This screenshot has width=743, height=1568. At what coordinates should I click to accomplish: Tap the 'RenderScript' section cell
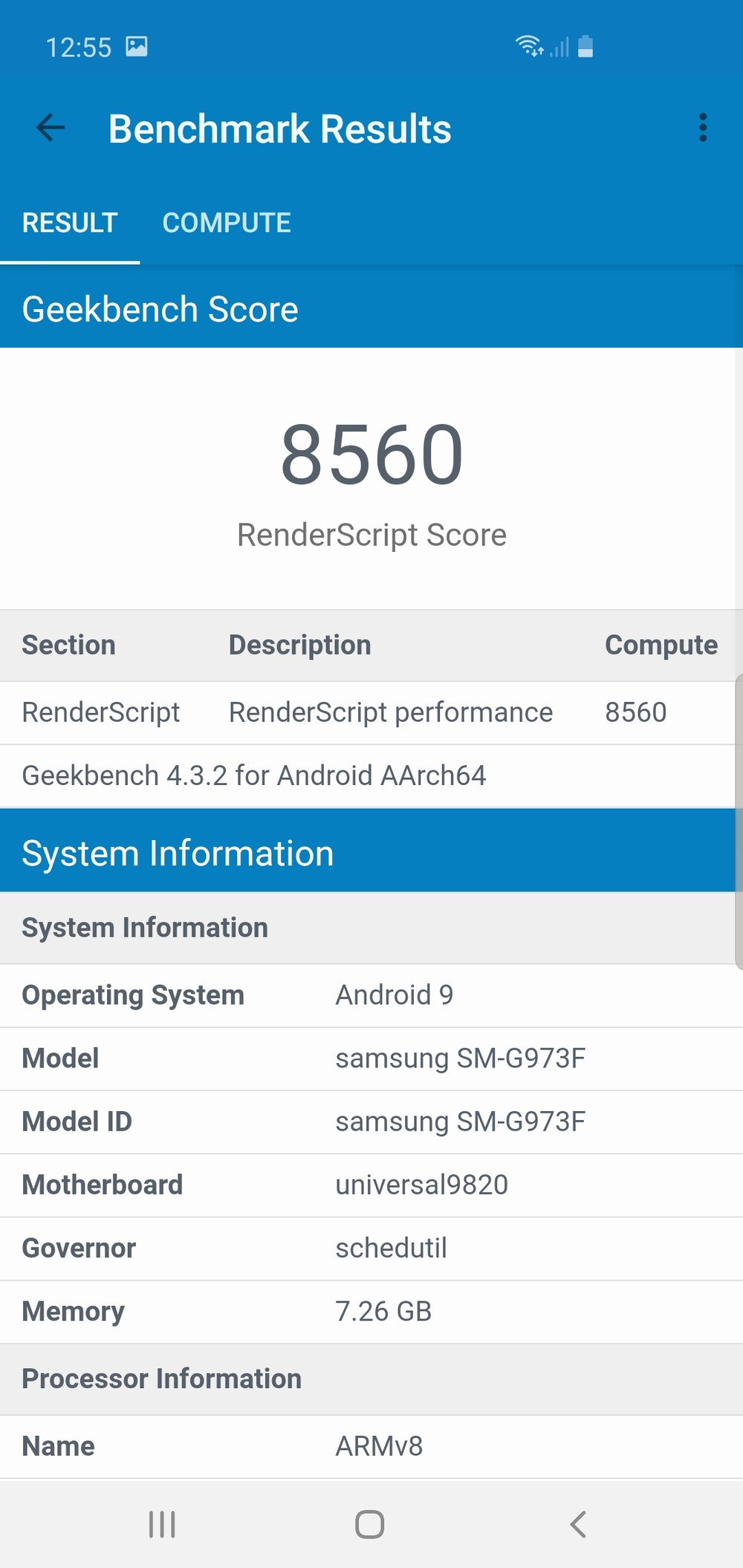(x=101, y=712)
